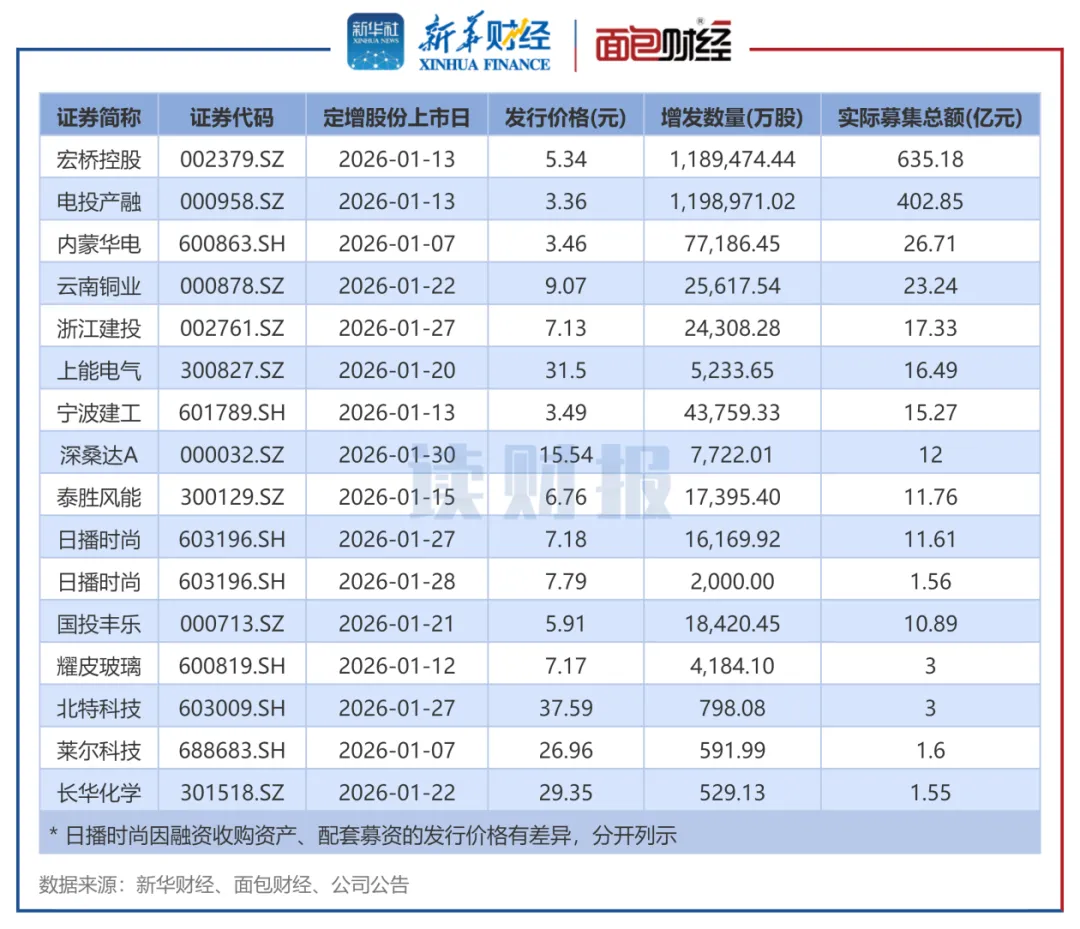Click the 面包财经 red logo
Screen dimensions: 1080x929
coord(663,43)
